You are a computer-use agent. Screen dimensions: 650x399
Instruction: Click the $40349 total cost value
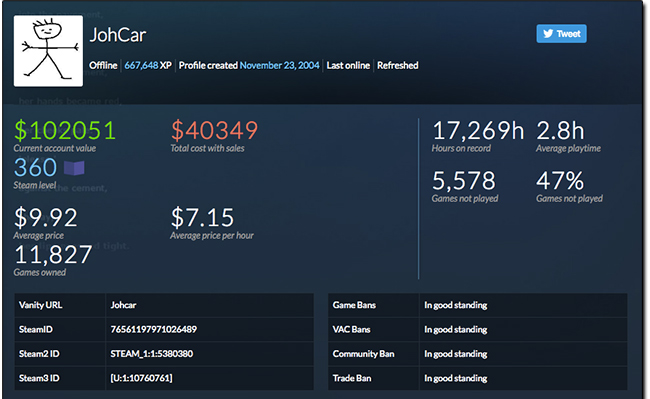[214, 131]
